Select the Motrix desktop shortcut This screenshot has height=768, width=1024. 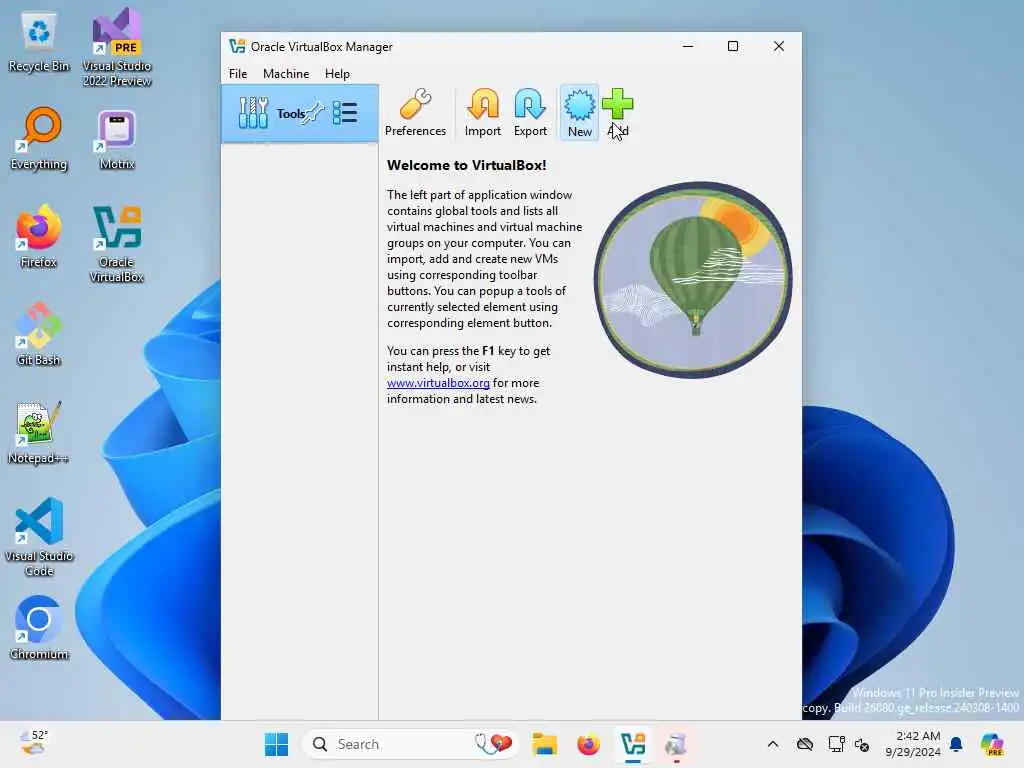[117, 139]
